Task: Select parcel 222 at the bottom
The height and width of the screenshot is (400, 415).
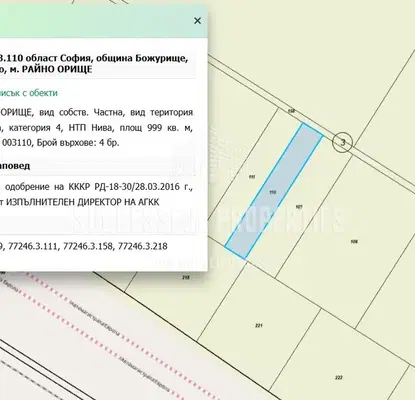Action: 338,378
